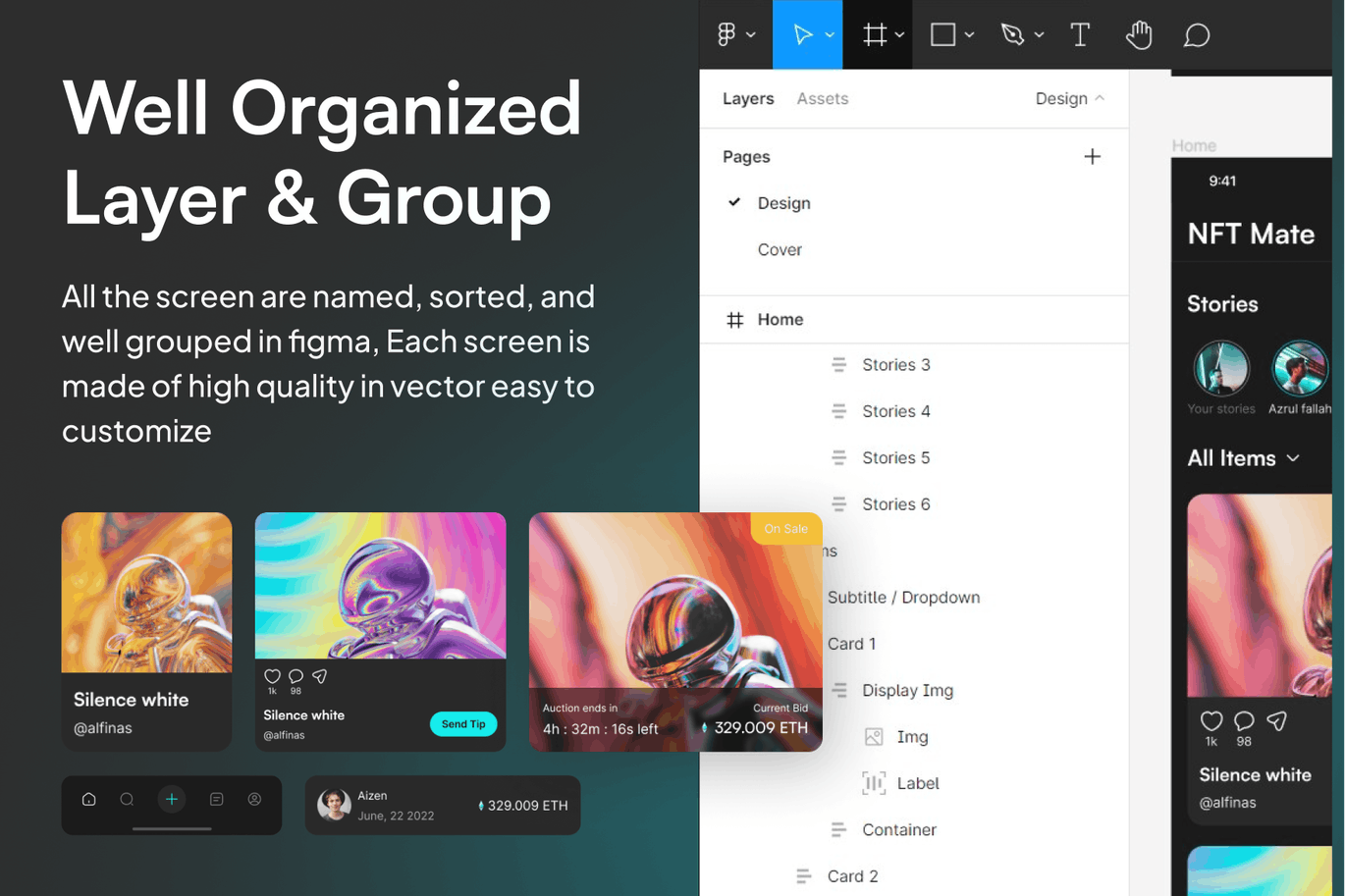Viewport: 1345px width, 896px height.
Task: Click the plus icon to add page
Action: click(1092, 157)
